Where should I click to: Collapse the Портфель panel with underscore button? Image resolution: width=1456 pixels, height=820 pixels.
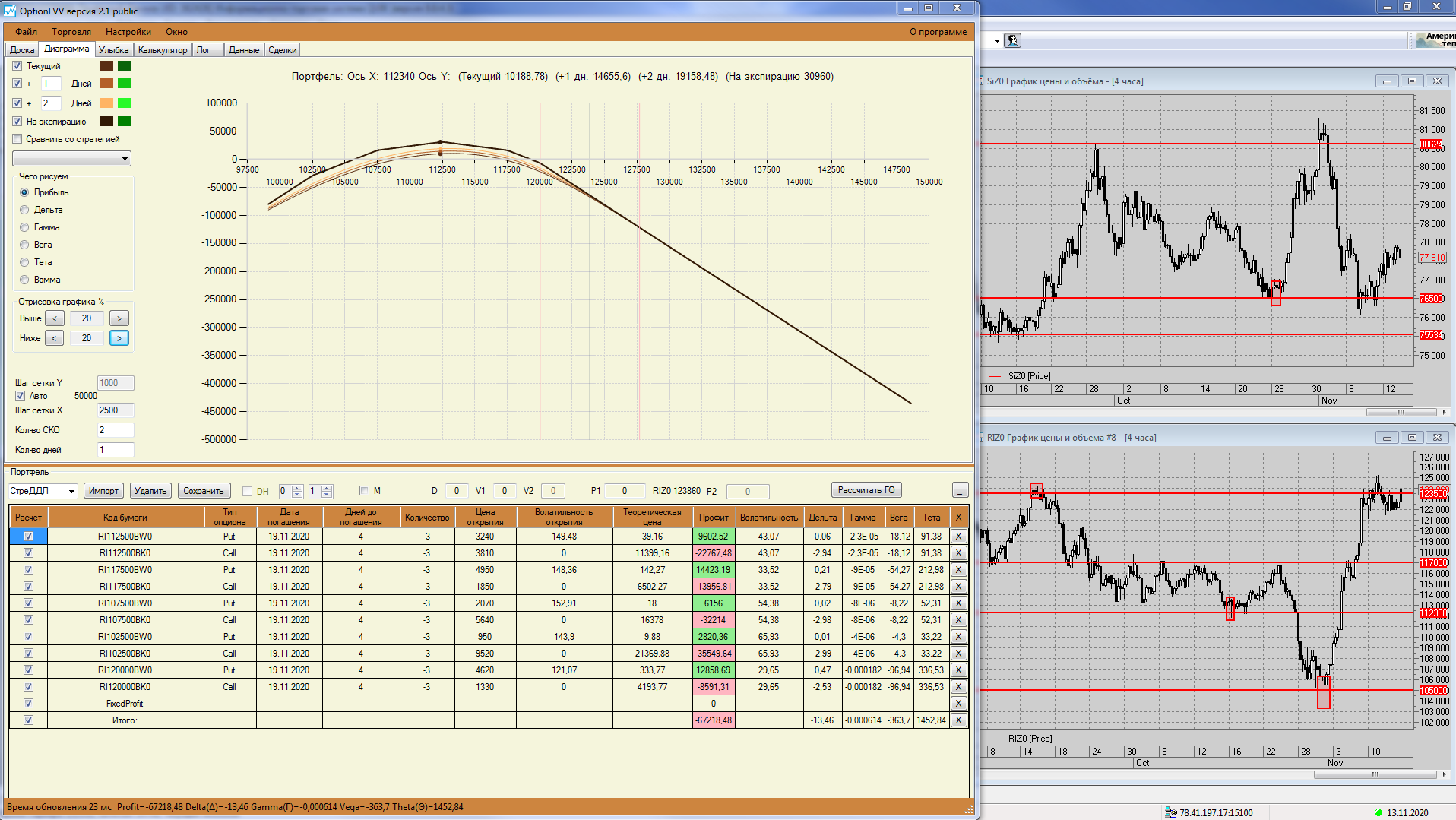click(x=961, y=490)
